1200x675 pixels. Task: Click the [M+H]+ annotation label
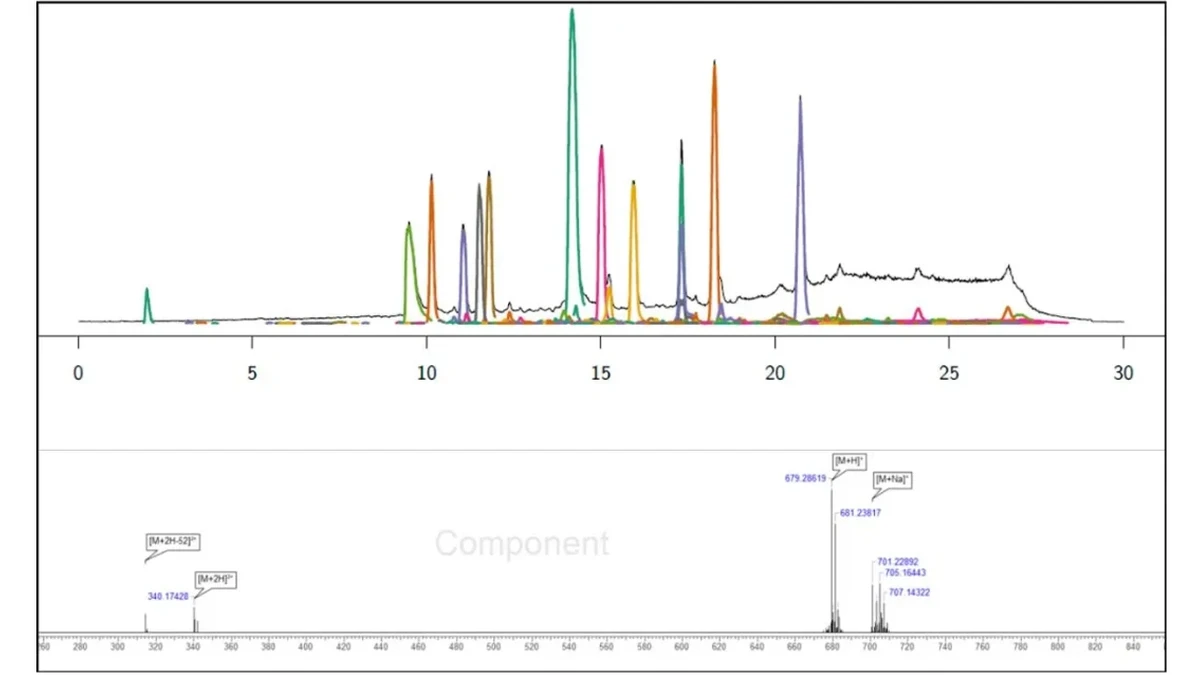point(849,460)
